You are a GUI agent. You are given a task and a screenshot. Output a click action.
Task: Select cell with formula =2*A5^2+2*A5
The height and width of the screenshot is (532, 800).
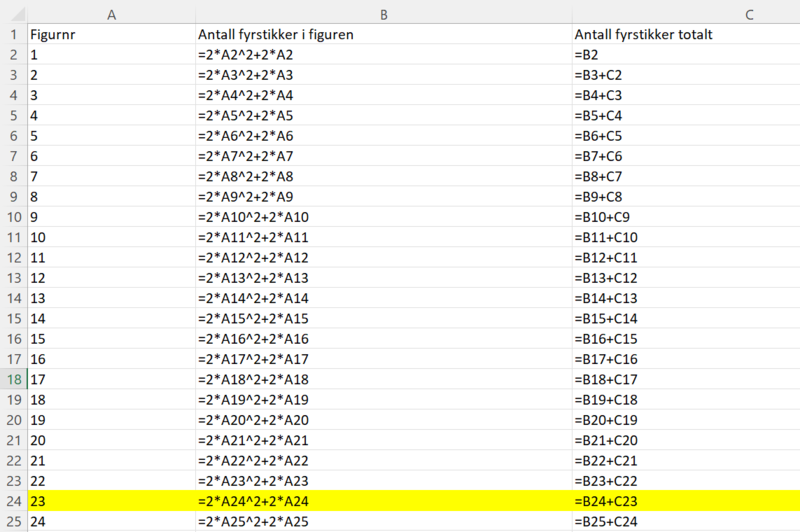coord(384,115)
